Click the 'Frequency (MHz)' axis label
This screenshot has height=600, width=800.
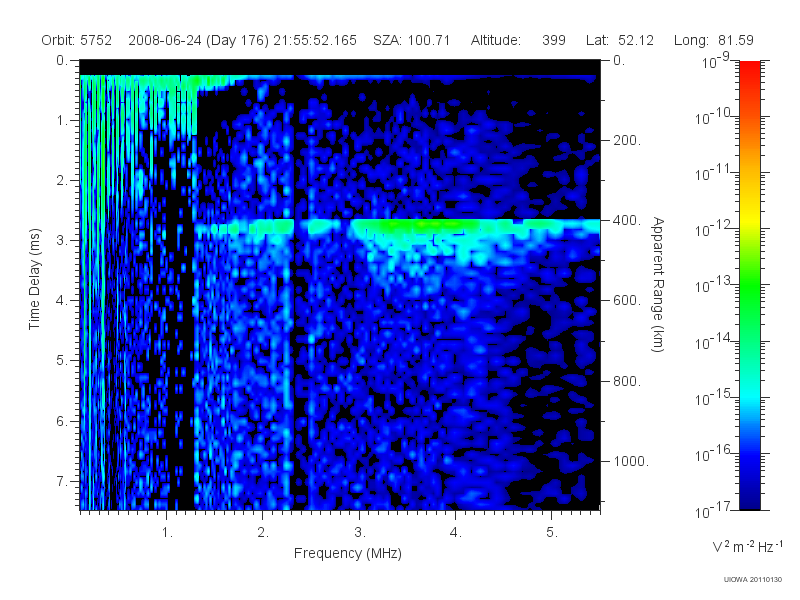click(348, 553)
